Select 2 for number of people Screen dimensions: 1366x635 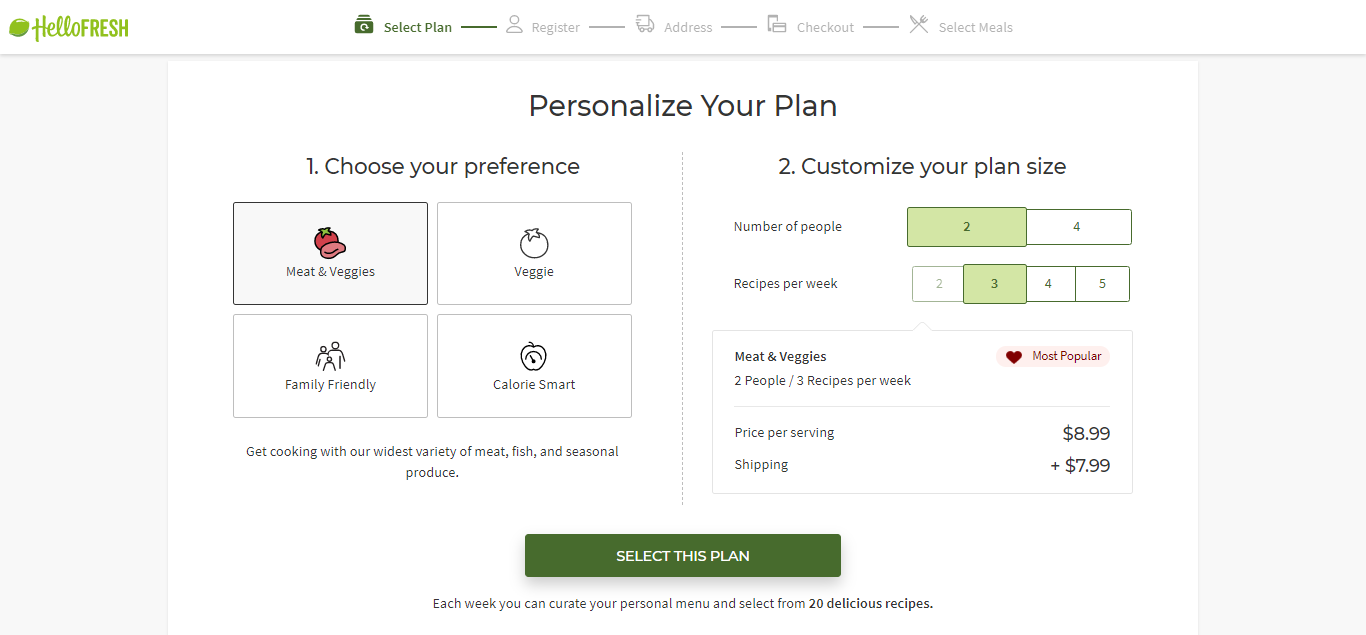[966, 227]
